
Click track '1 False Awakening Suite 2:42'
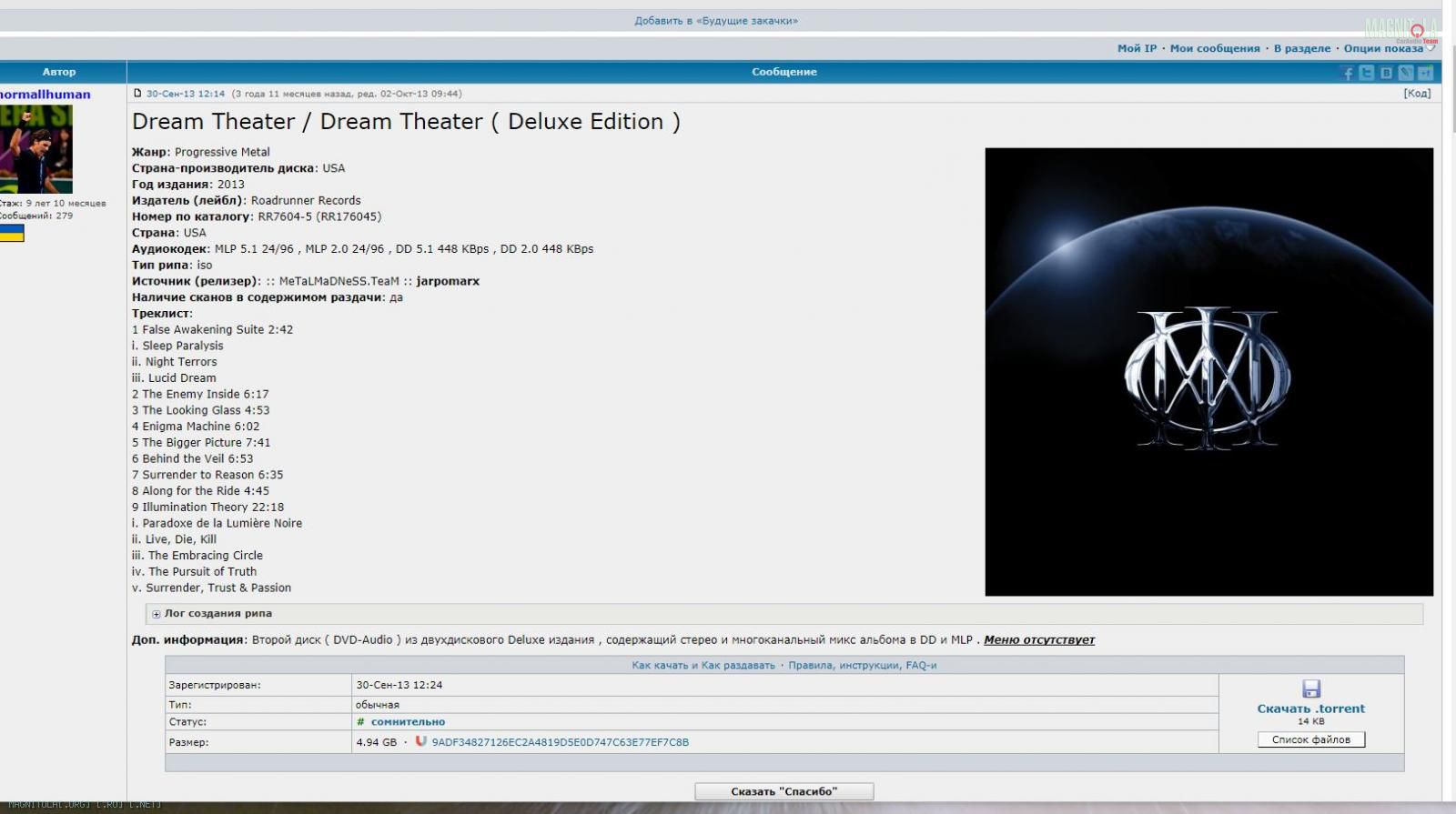point(212,330)
